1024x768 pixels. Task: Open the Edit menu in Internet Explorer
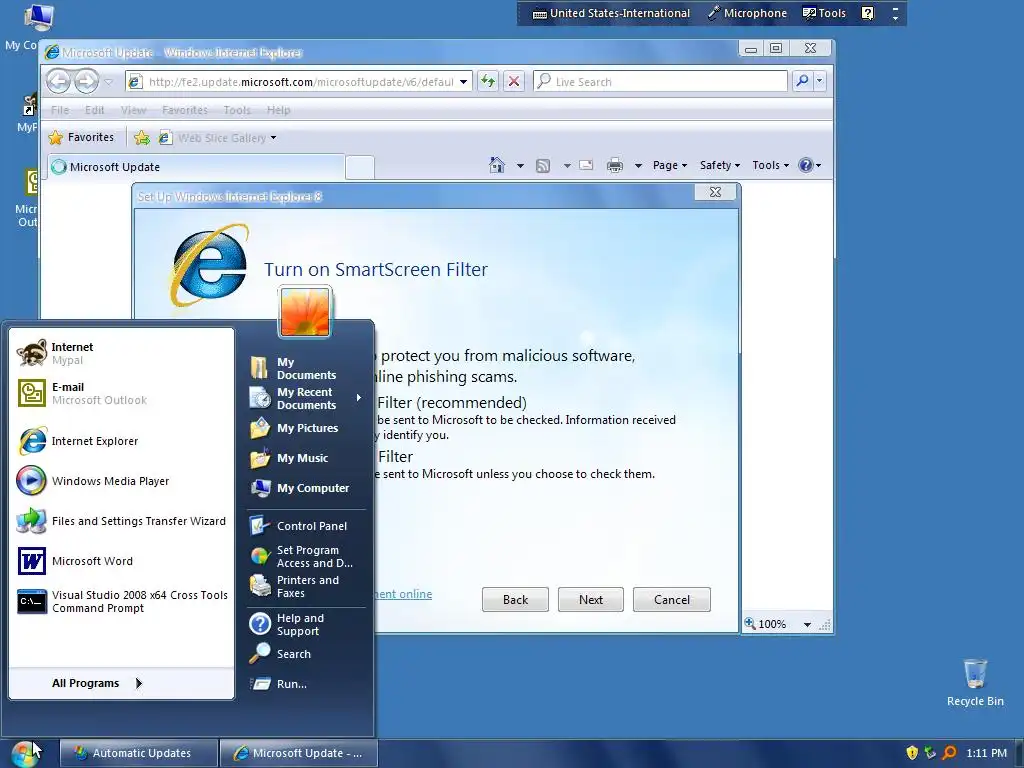pos(95,110)
